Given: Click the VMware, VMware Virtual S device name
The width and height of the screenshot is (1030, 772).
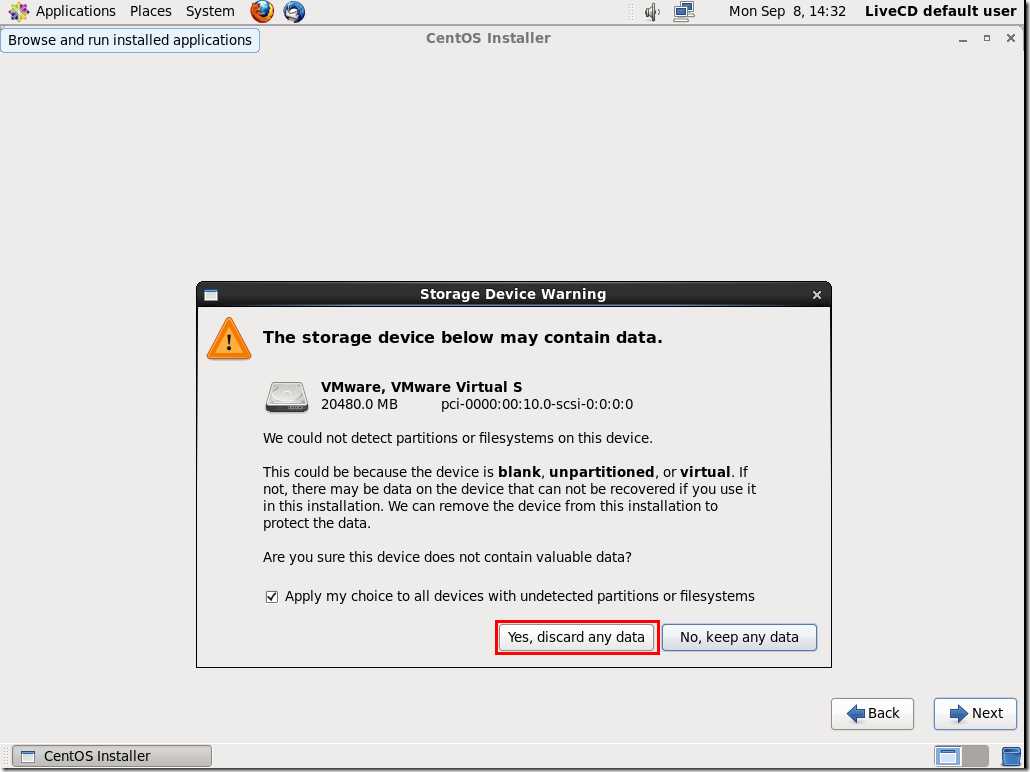Looking at the screenshot, I should (421, 387).
